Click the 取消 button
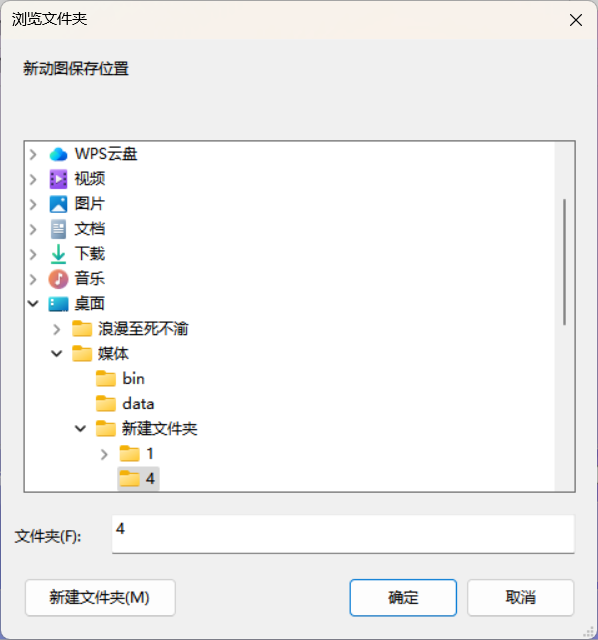The height and width of the screenshot is (640, 598). (x=520, y=598)
